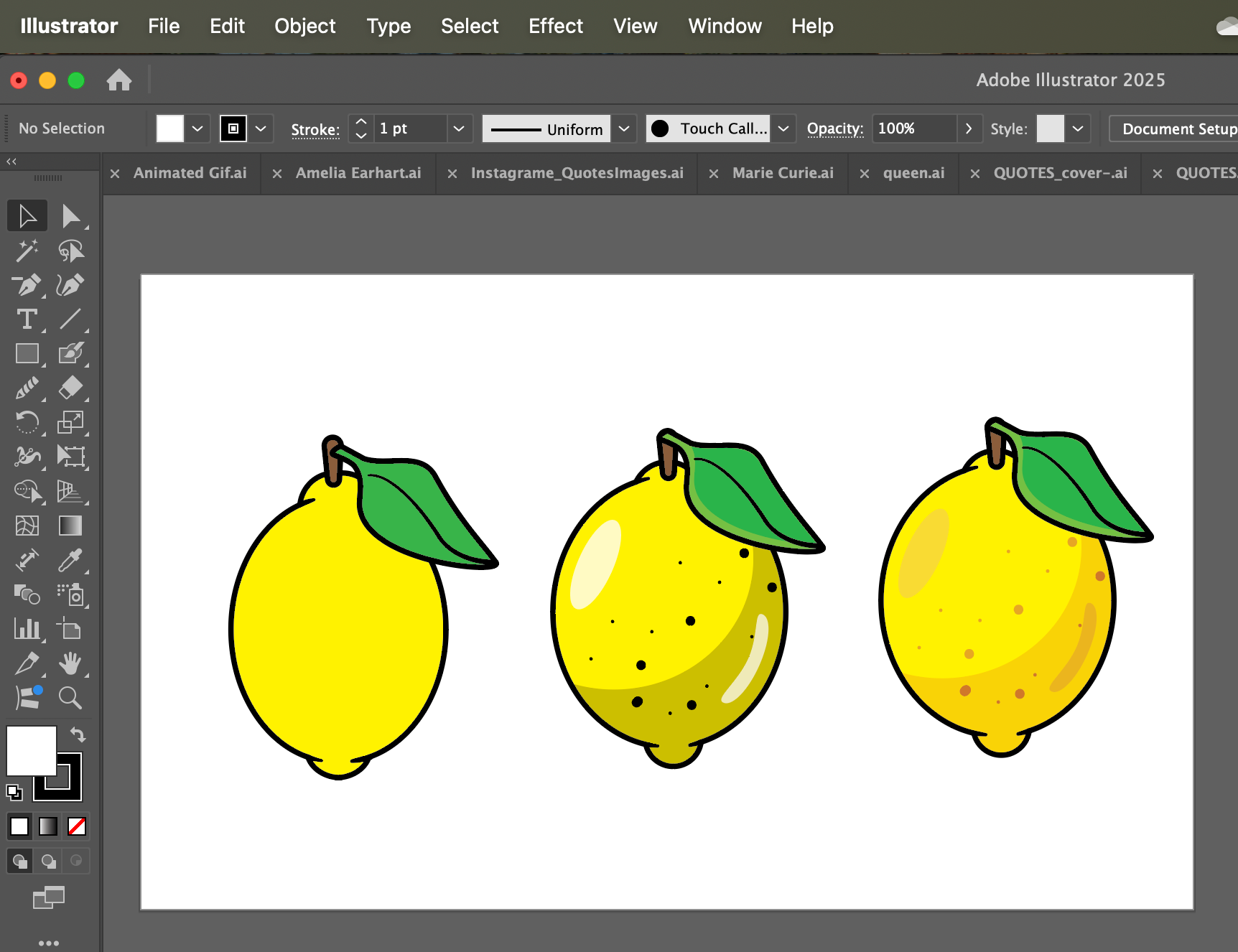Select the Zoom tool
This screenshot has width=1238, height=952.
[x=70, y=698]
